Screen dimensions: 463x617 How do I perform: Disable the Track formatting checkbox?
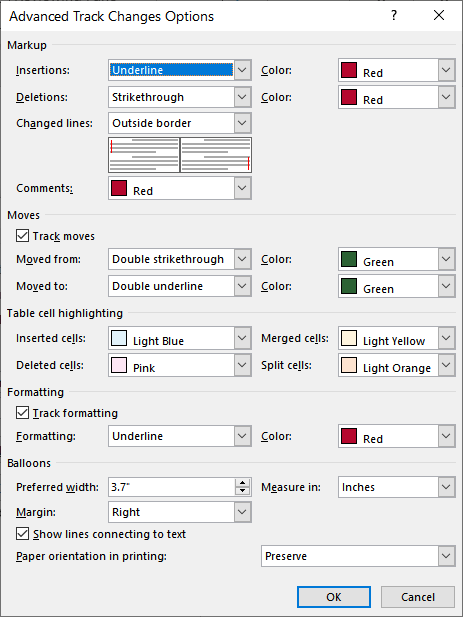tap(22, 413)
